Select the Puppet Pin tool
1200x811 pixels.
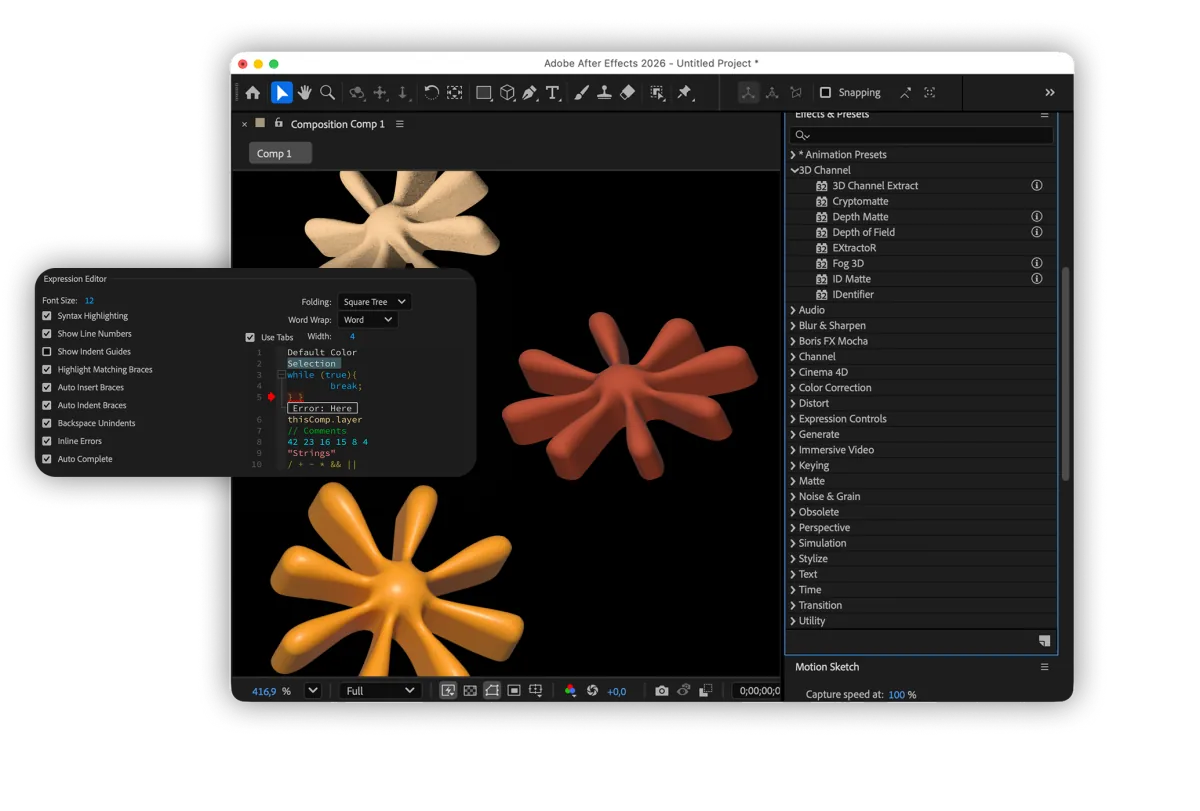(685, 93)
